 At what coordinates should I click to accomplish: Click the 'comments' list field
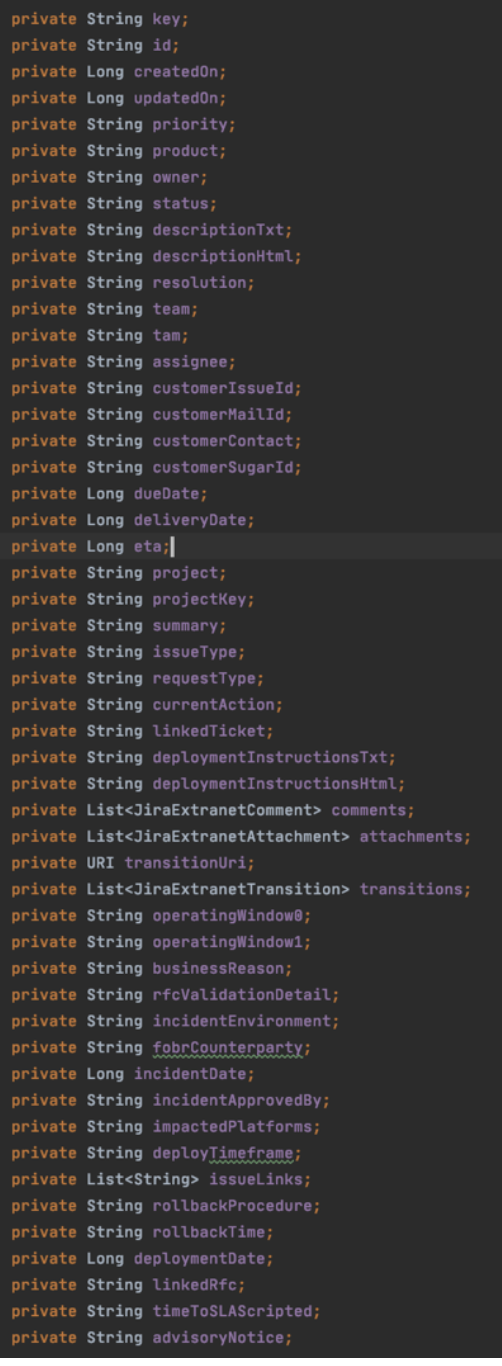(x=368, y=809)
